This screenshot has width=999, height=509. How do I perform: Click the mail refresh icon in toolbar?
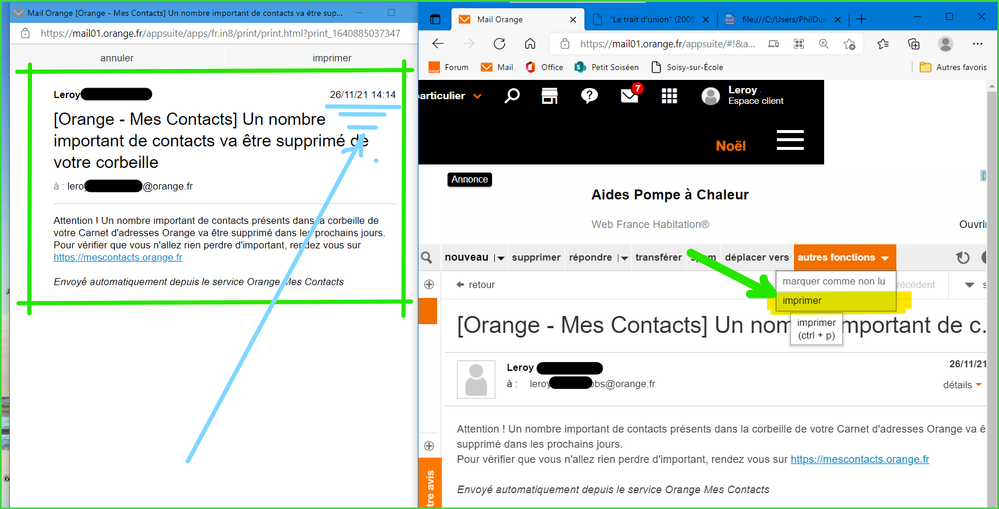963,258
